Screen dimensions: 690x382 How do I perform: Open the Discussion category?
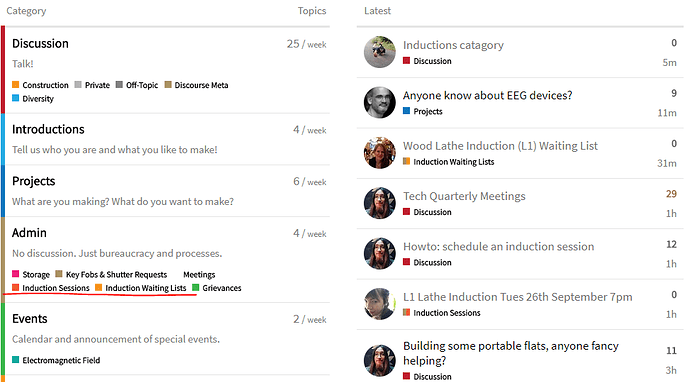(40, 44)
